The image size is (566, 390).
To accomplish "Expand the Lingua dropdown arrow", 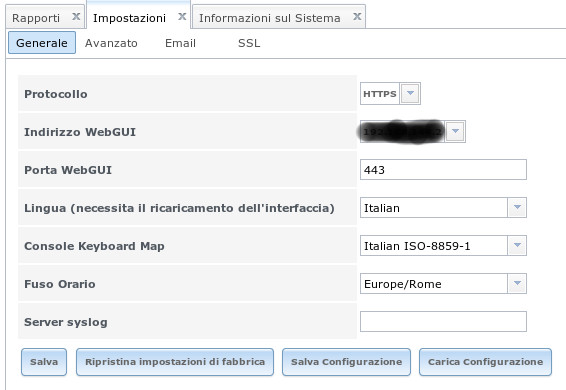I will click(x=517, y=208).
